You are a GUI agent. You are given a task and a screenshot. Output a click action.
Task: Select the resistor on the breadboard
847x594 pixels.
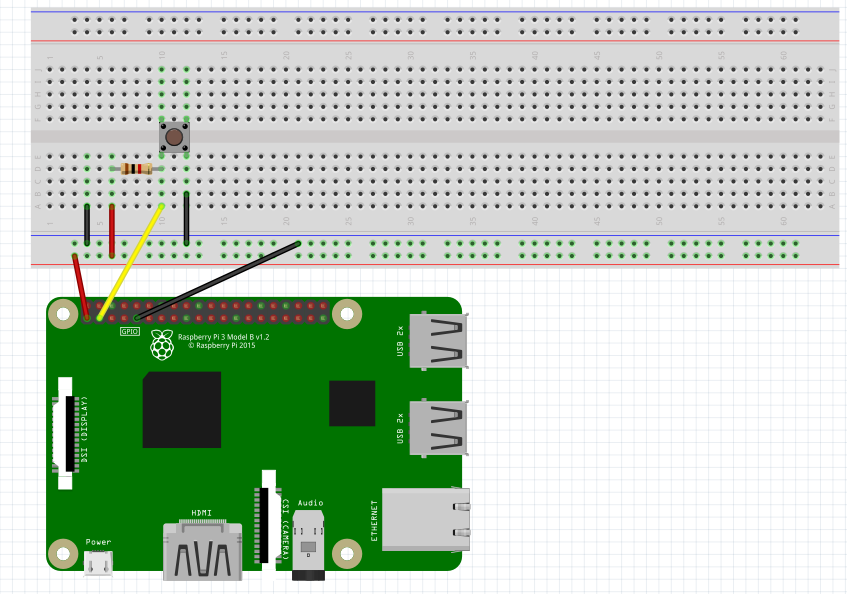pyautogui.click(x=136, y=169)
